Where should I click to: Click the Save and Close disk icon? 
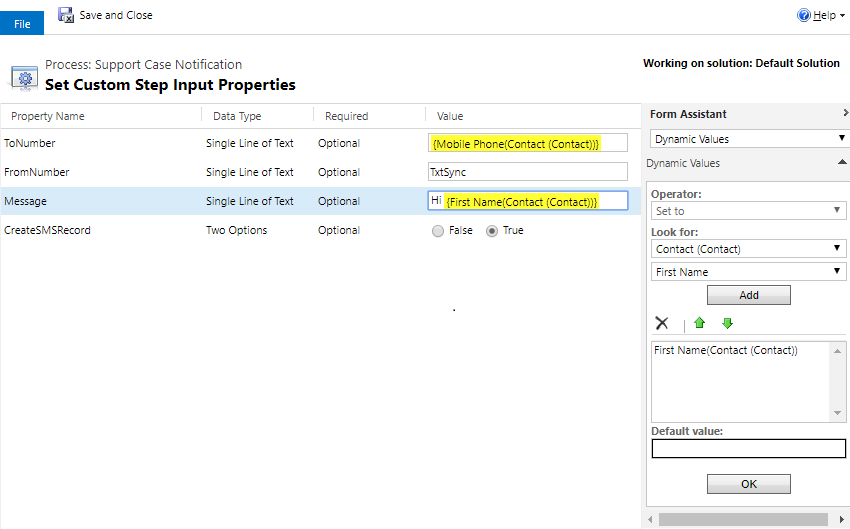point(66,15)
